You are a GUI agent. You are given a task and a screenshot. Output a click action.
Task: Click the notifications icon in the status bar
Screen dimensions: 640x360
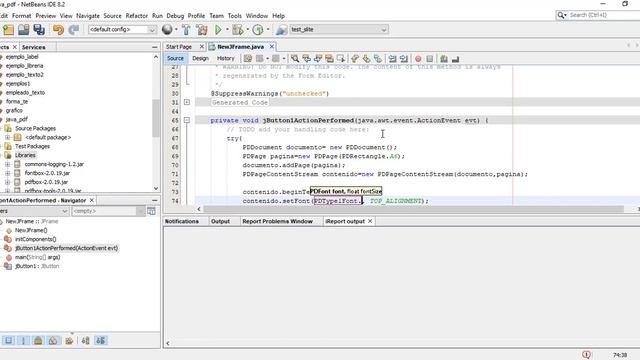coord(587,355)
